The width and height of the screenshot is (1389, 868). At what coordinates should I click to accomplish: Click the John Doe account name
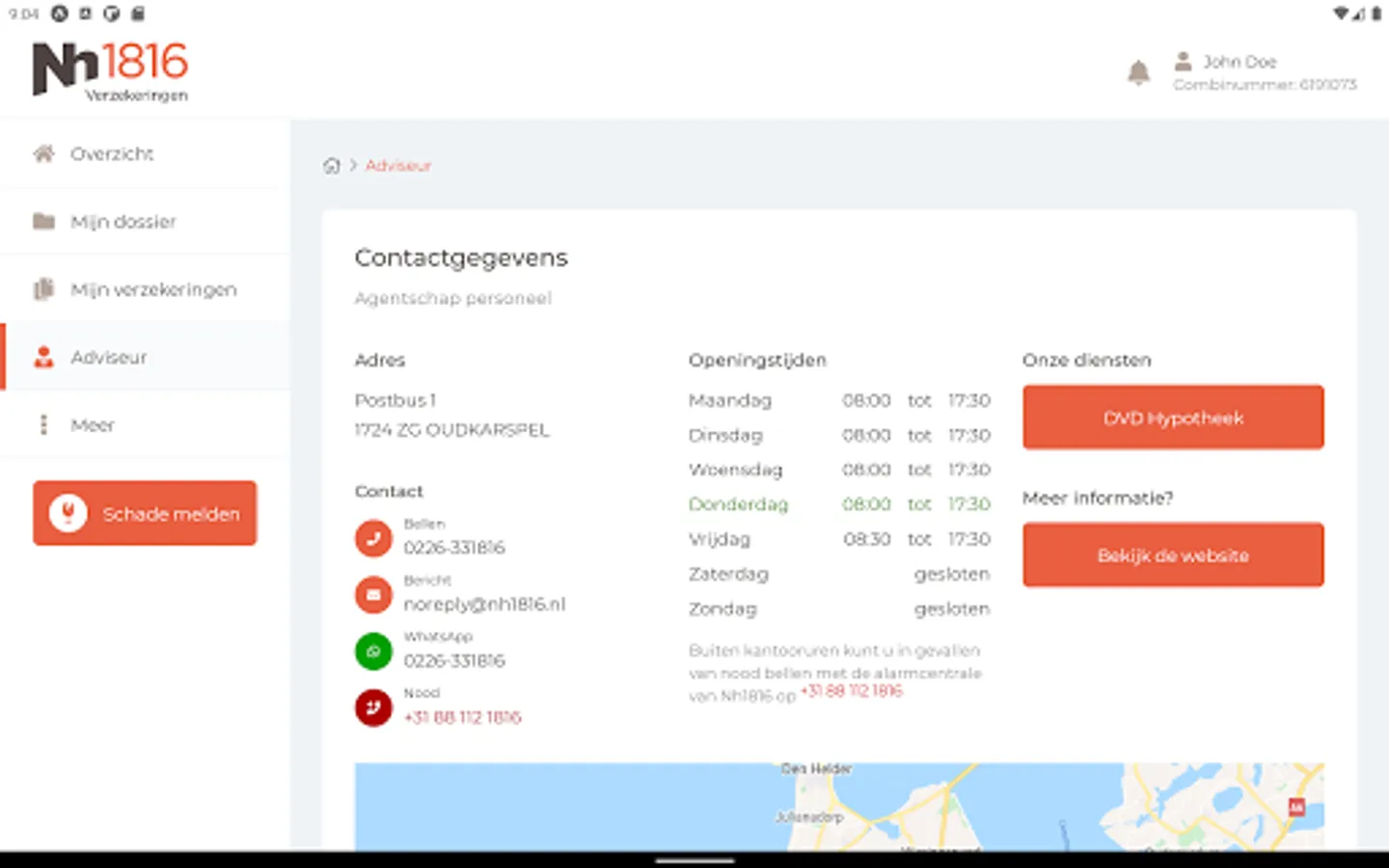coord(1239,62)
